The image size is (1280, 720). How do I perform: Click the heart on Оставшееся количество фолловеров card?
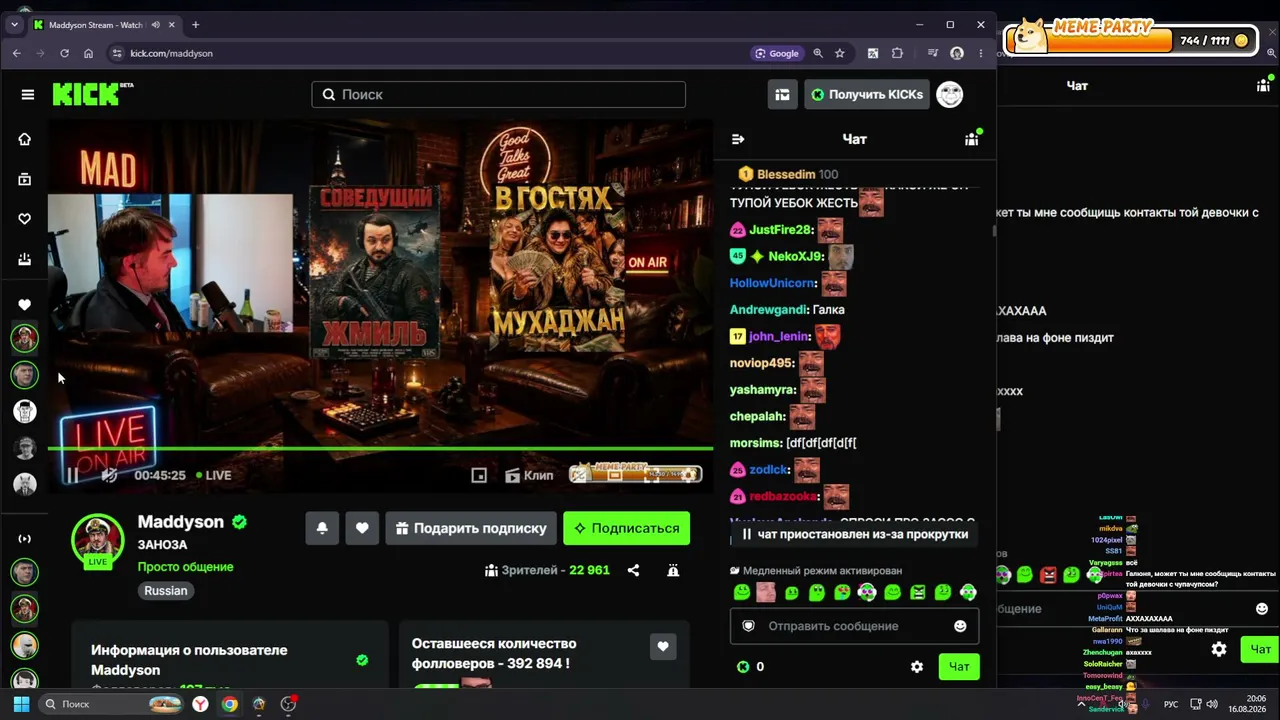coord(662,647)
